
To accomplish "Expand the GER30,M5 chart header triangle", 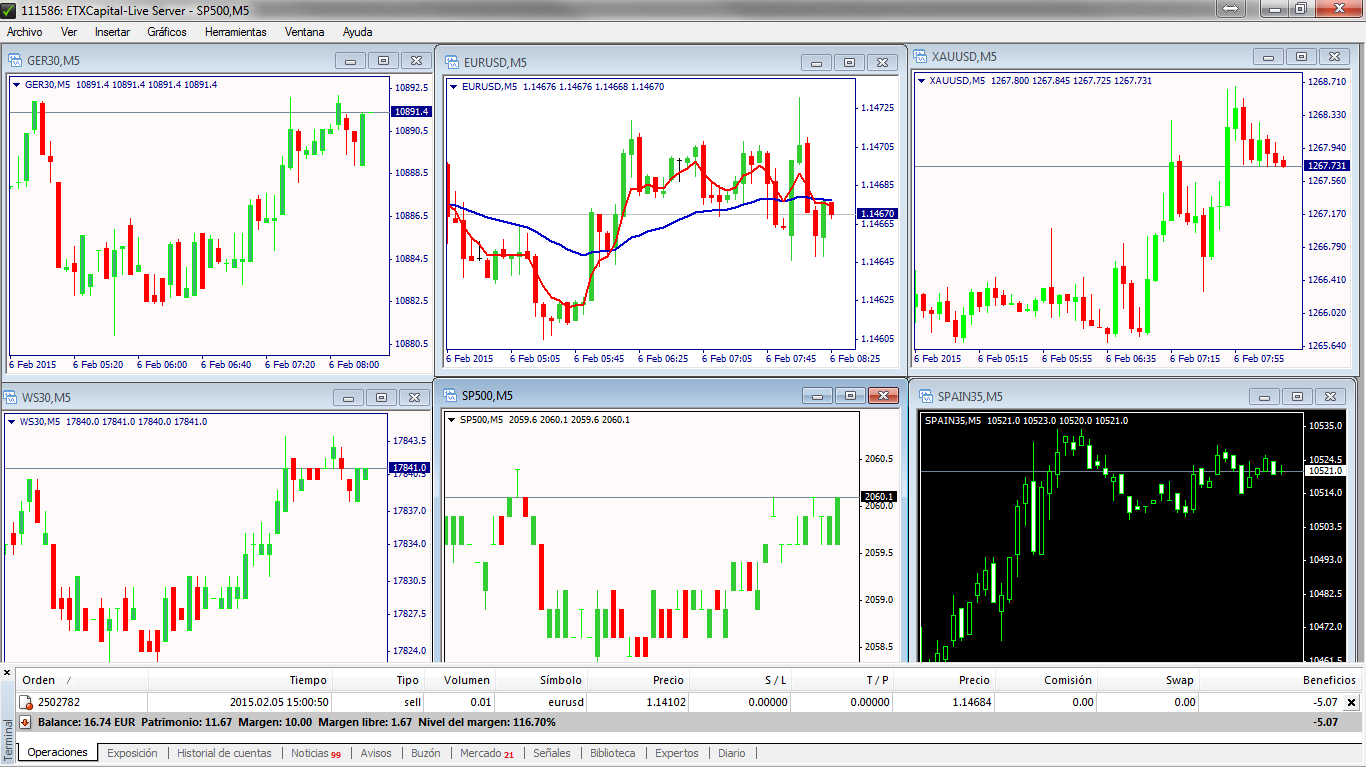I will [17, 85].
